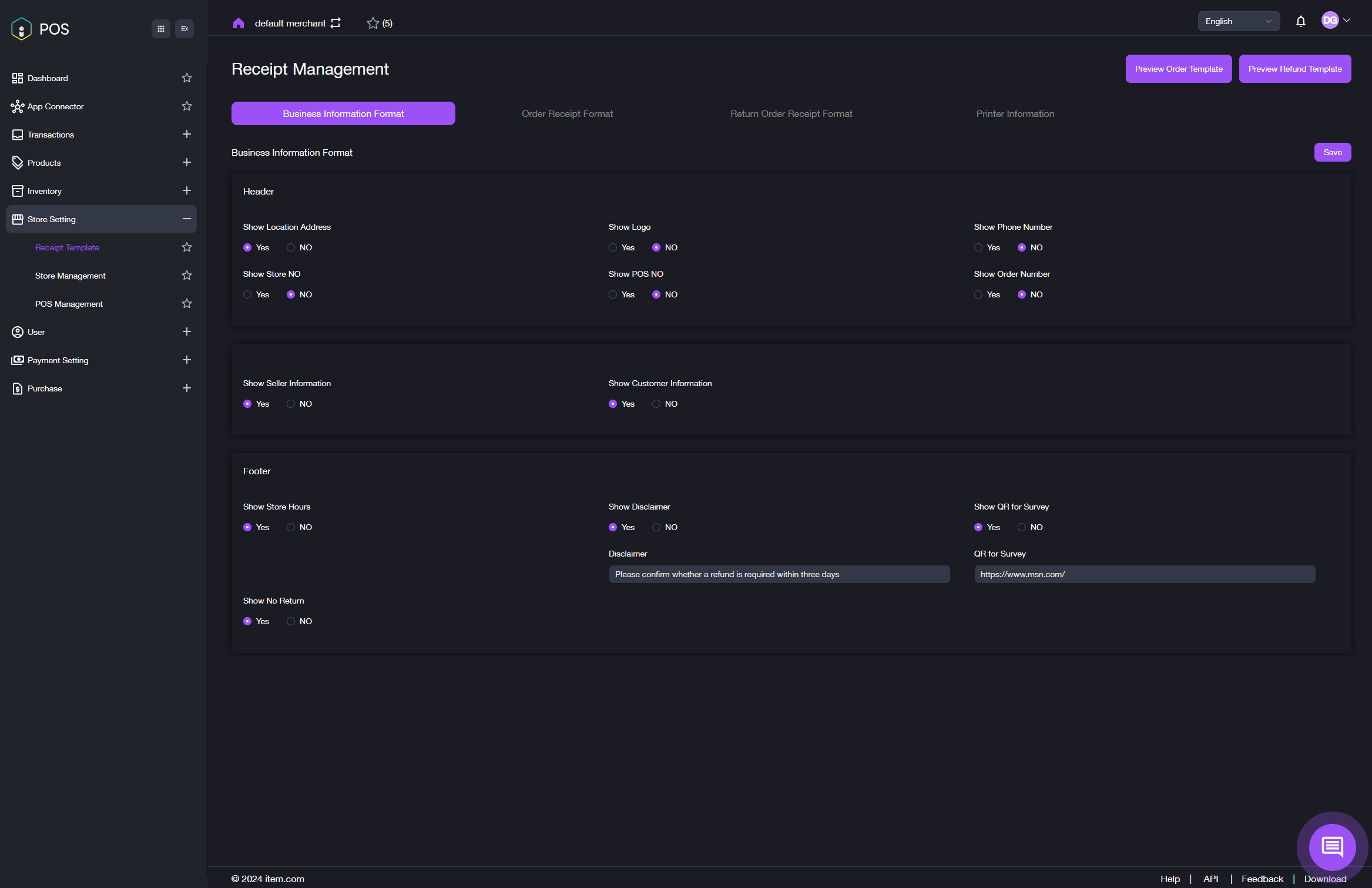The width and height of the screenshot is (1372, 888).
Task: Click the home icon in the top bar
Action: tap(238, 23)
